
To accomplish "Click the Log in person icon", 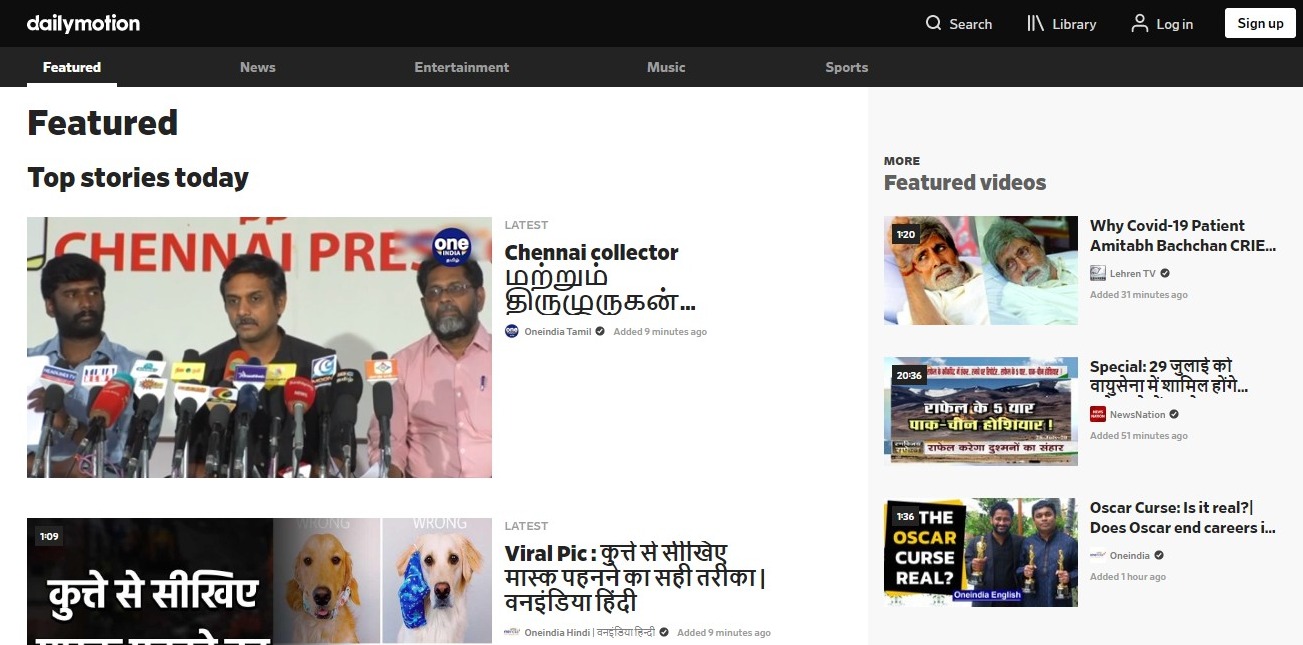I will tap(1139, 23).
